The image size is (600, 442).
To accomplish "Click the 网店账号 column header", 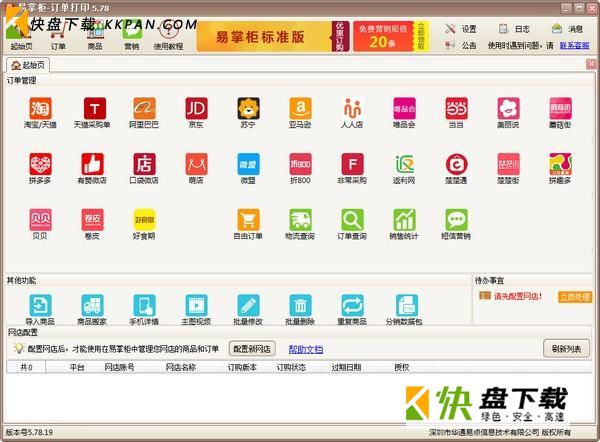I will [x=119, y=367].
